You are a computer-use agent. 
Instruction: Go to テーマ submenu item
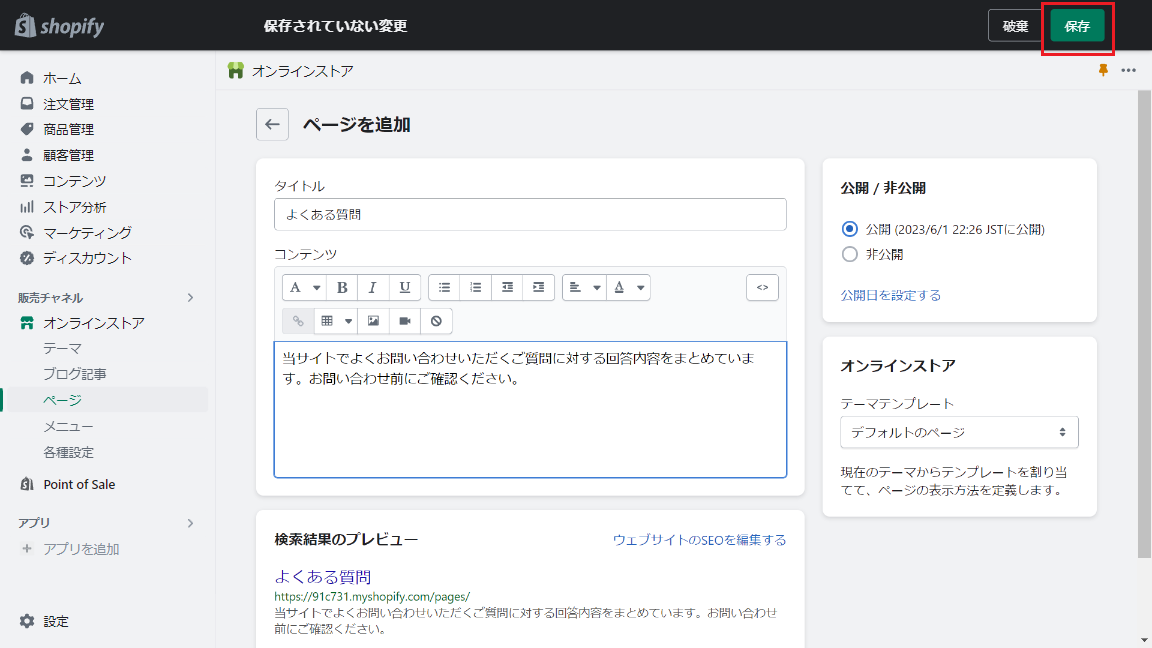[62, 348]
